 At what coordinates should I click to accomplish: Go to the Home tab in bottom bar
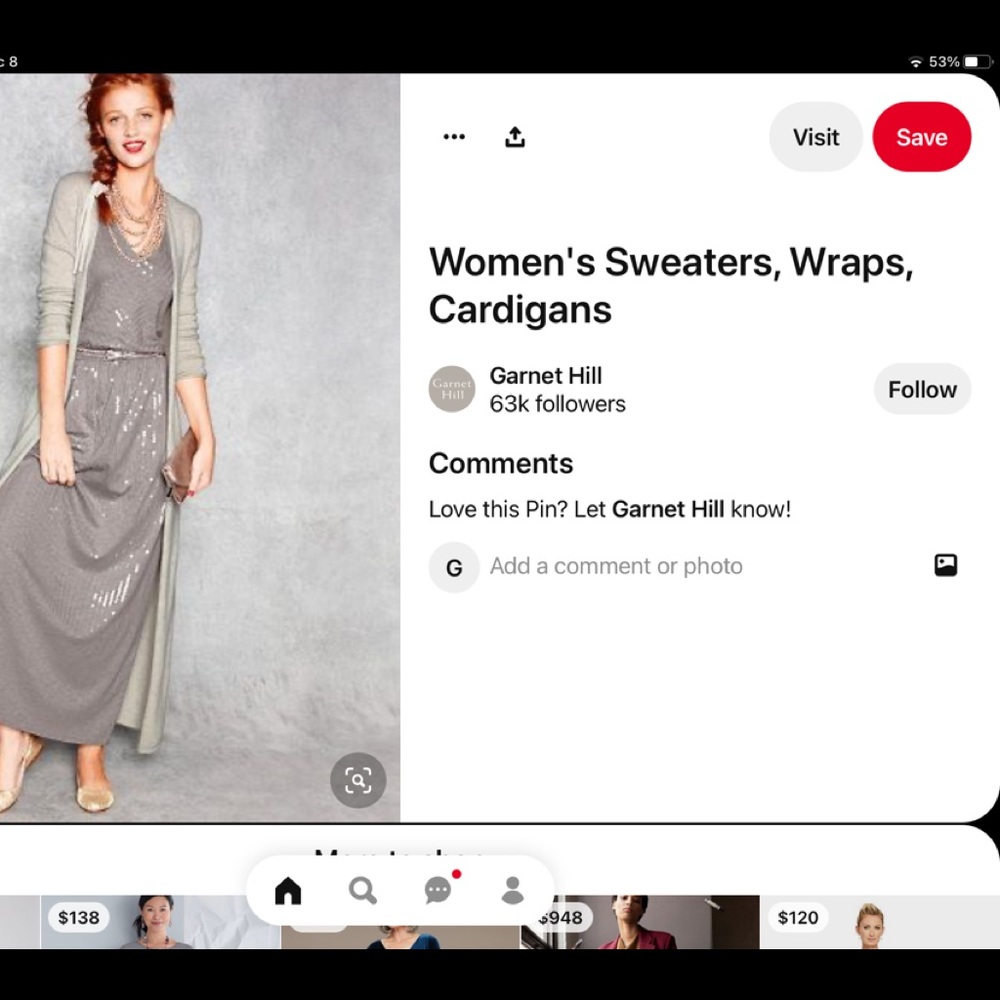pos(288,890)
